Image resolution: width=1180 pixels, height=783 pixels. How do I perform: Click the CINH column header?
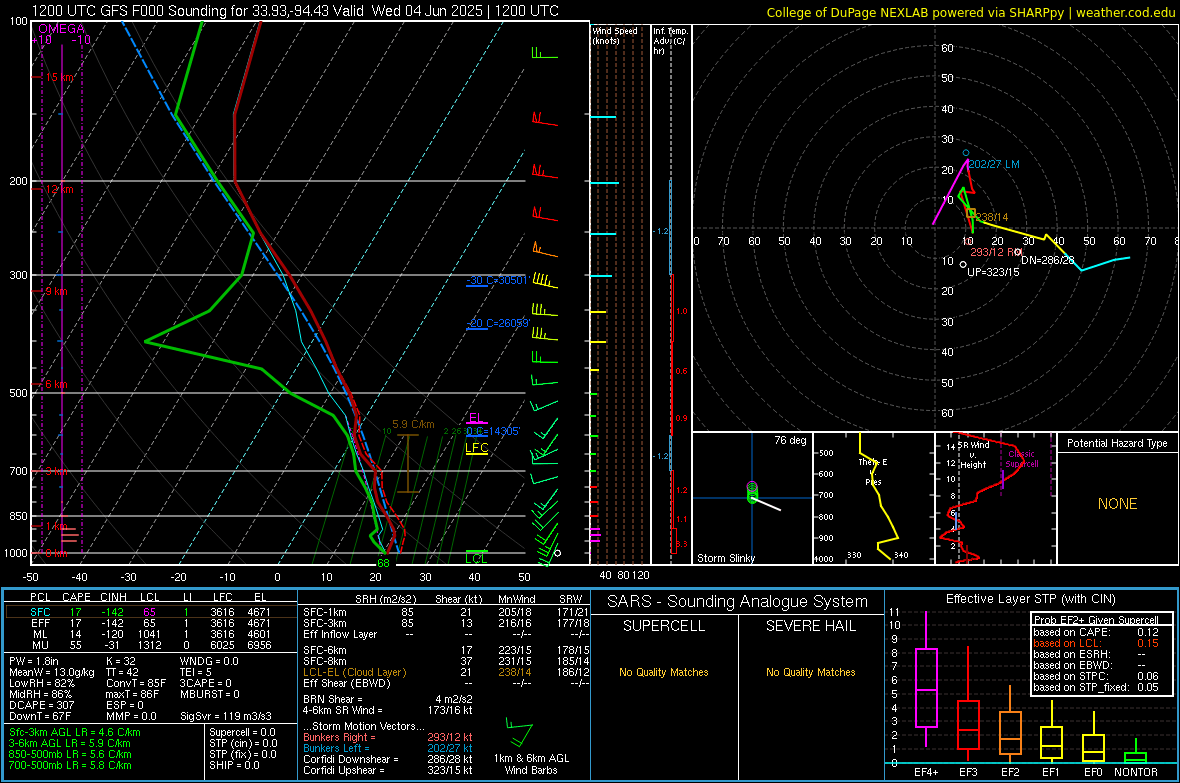[114, 597]
